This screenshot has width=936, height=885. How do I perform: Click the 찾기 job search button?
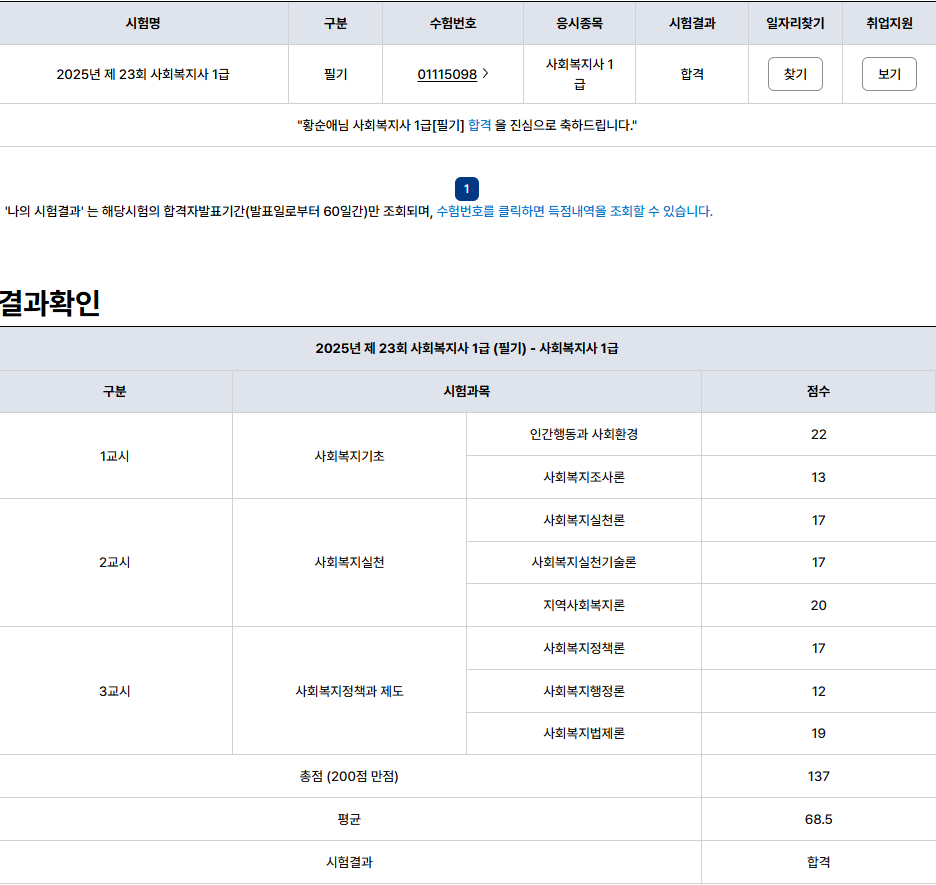click(795, 74)
